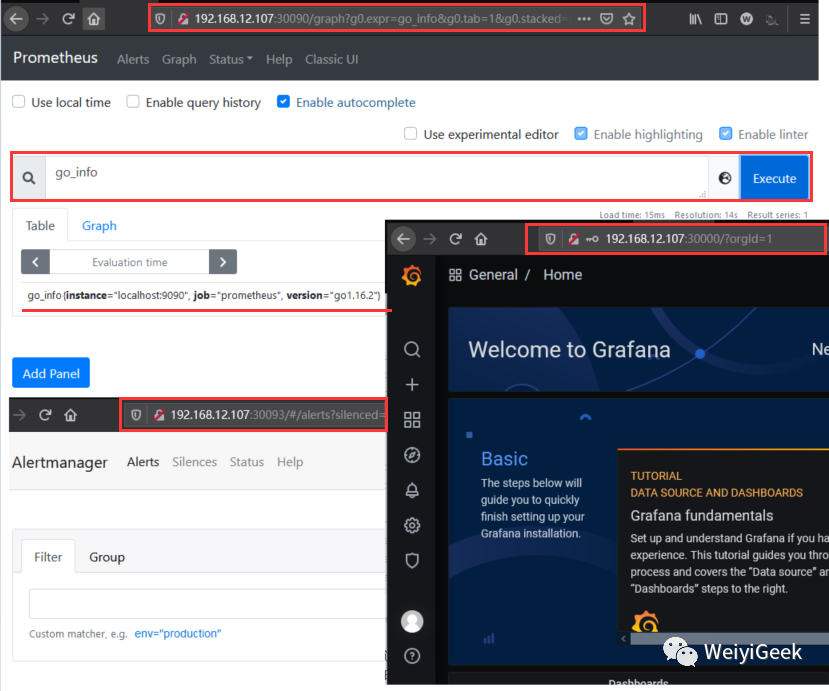Screen dimensions: 829x691
Task: Click the Prometheus brand link
Action: pos(55,58)
